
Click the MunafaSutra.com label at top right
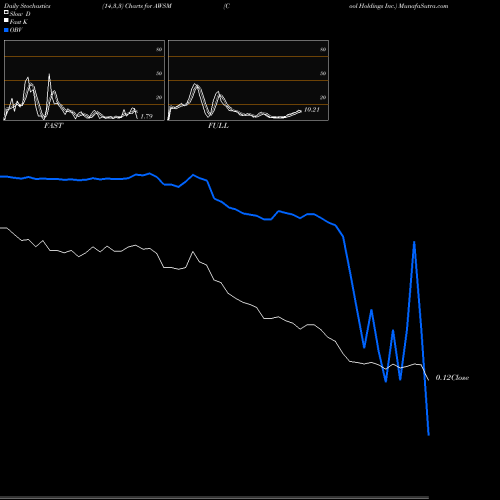(423, 6)
